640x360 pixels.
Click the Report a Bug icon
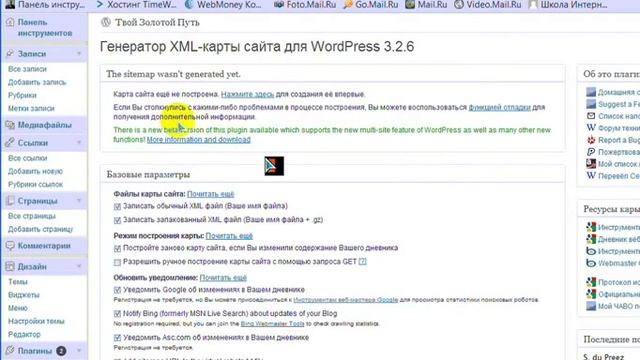[x=591, y=140]
